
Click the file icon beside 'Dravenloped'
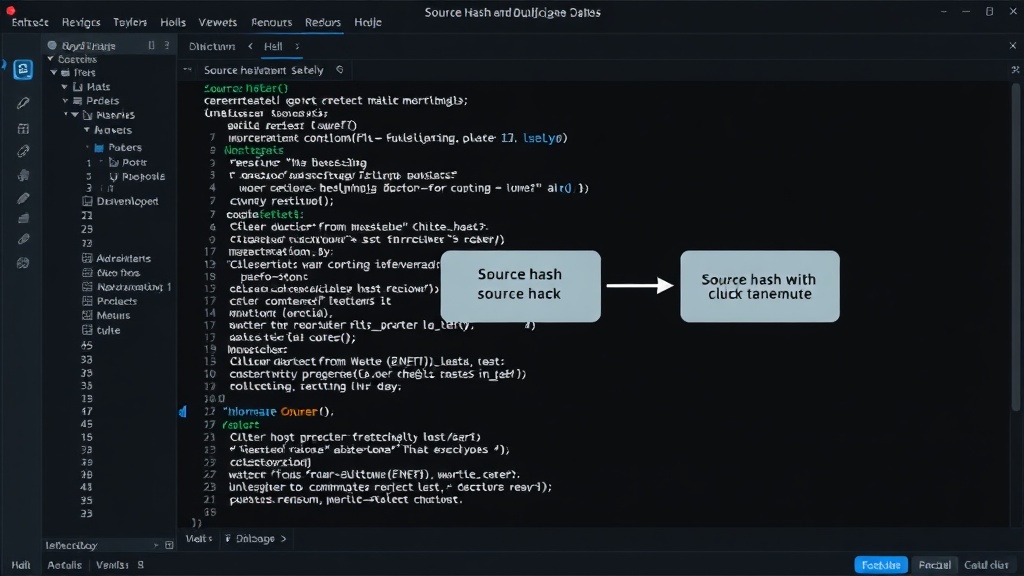click(x=88, y=201)
